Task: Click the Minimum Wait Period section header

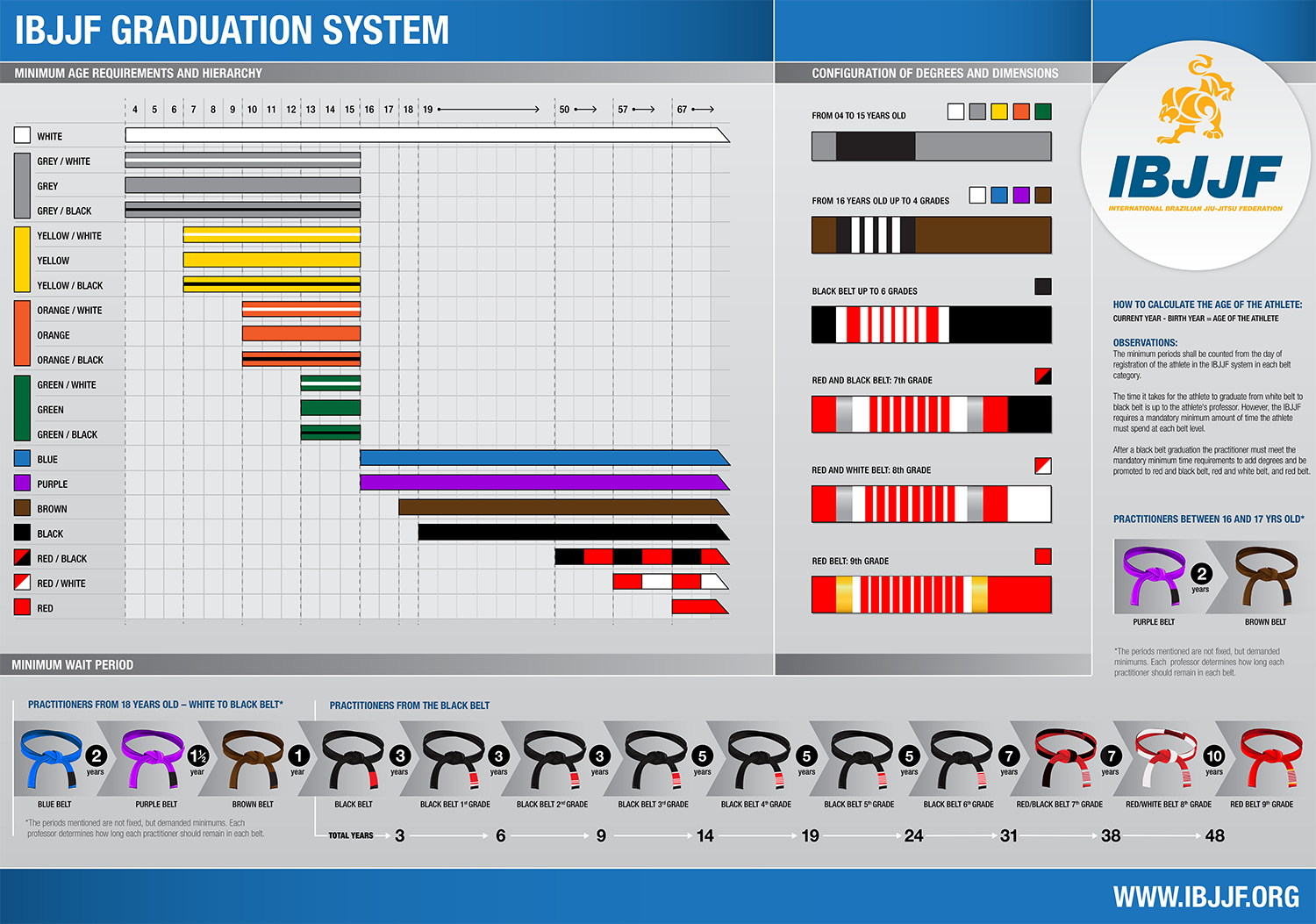Action: coord(73,665)
